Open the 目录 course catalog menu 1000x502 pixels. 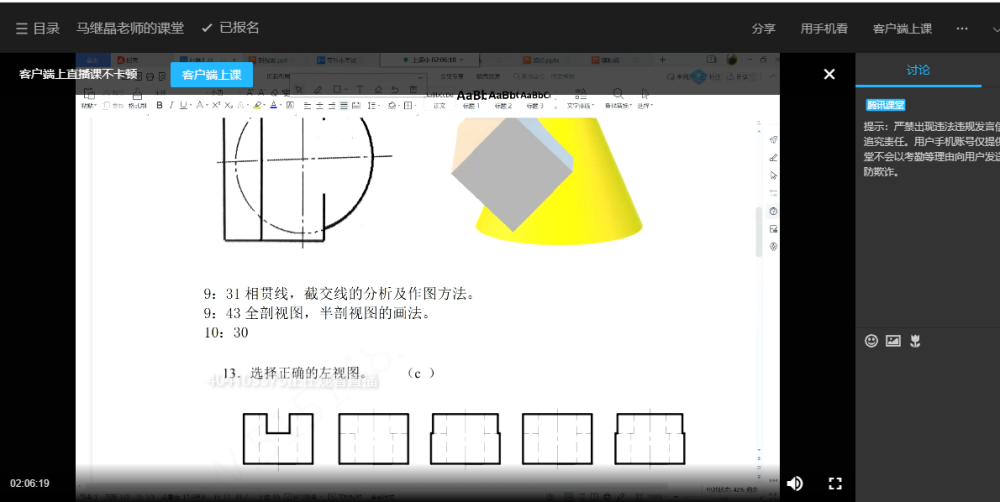37,28
